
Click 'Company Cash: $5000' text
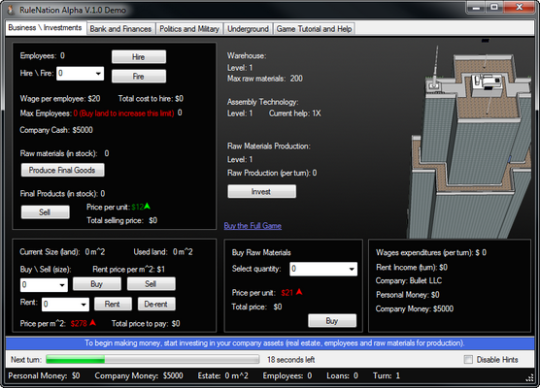coord(56,130)
